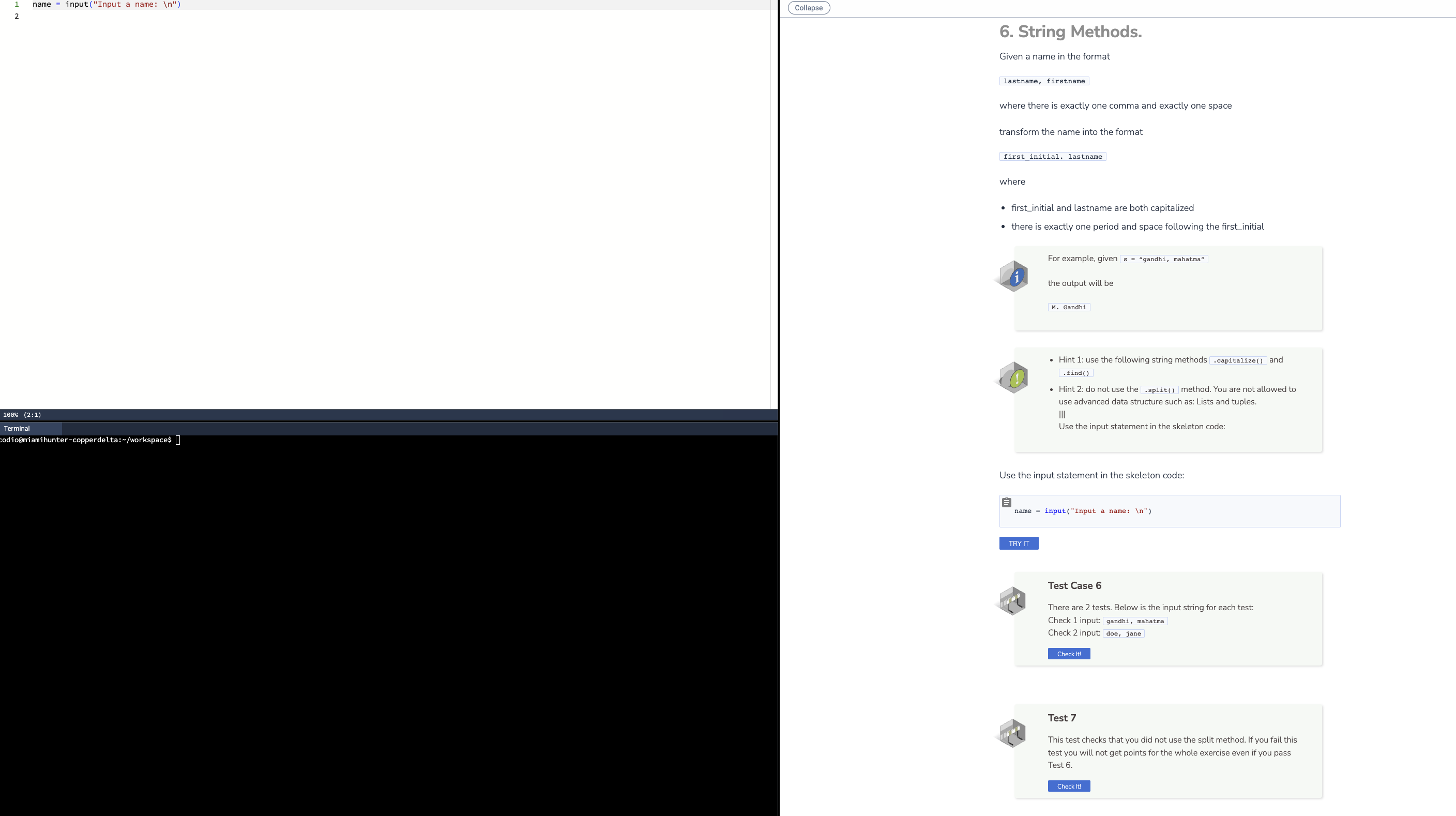Click the skeleton code snippet box
Image resolution: width=1456 pixels, height=816 pixels.
[1169, 511]
